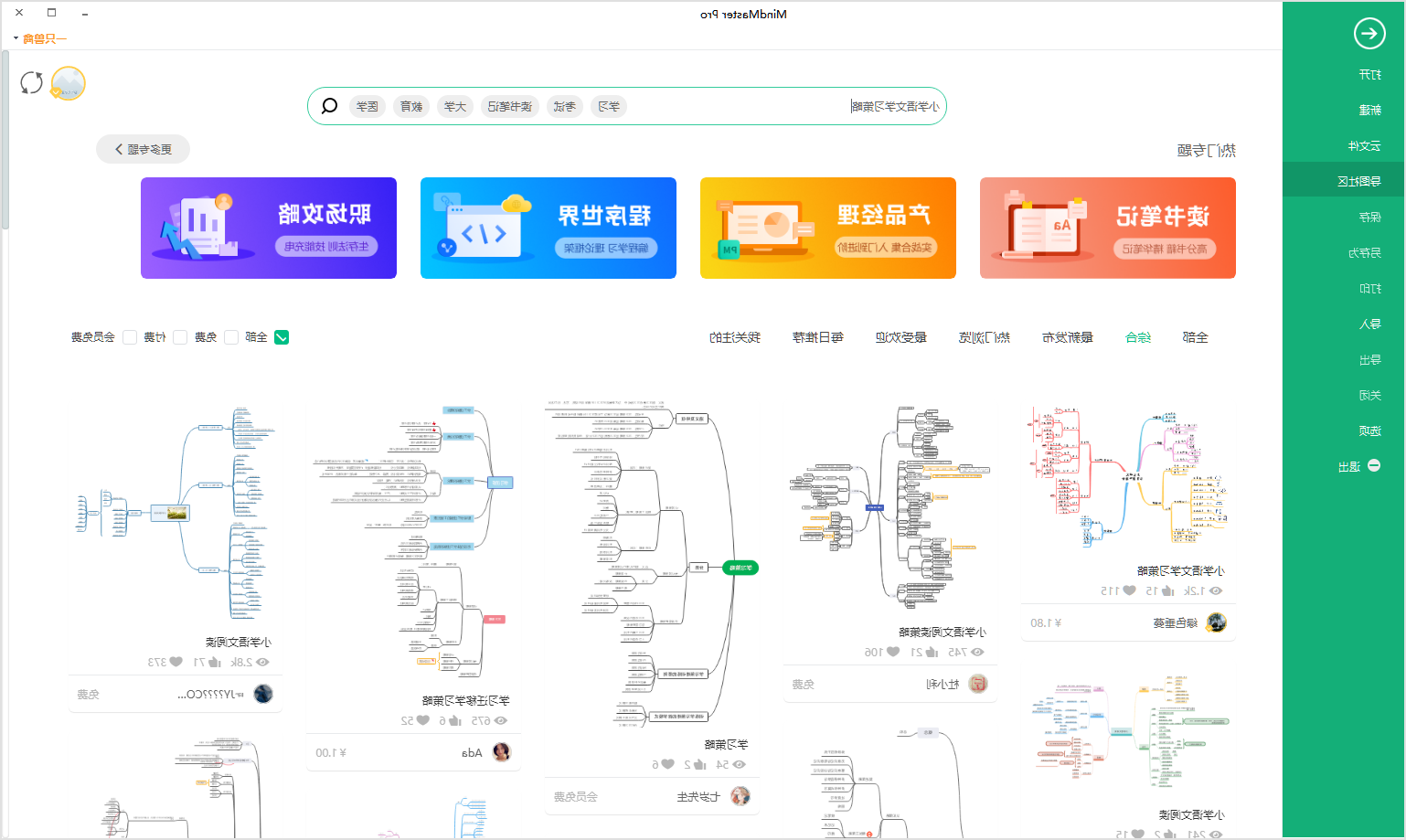Click eye icon on 学习迁移学习策略 card
1406x840 pixels.
click(x=500, y=721)
